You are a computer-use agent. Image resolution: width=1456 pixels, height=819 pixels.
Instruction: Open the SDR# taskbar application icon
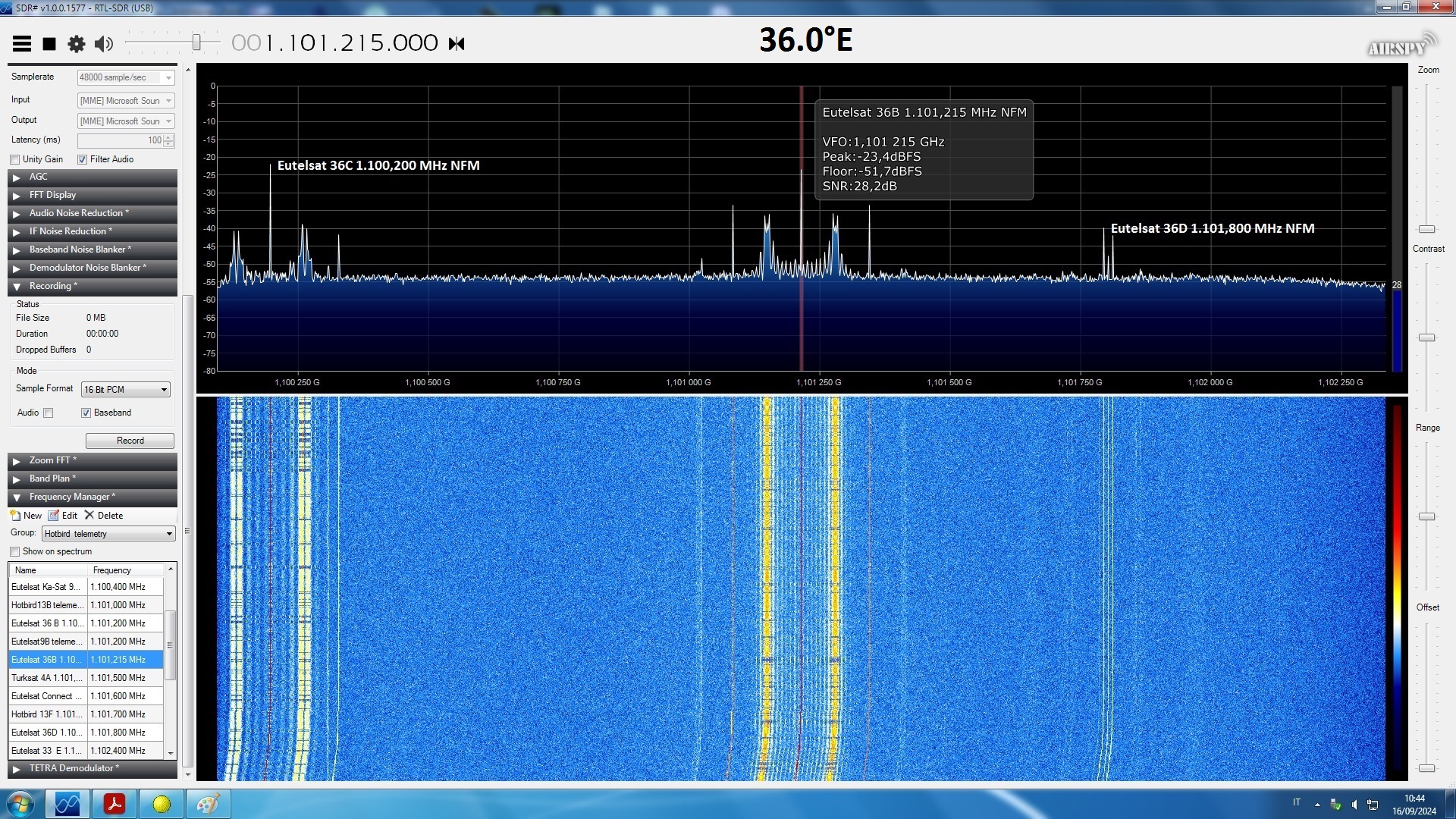tap(67, 804)
